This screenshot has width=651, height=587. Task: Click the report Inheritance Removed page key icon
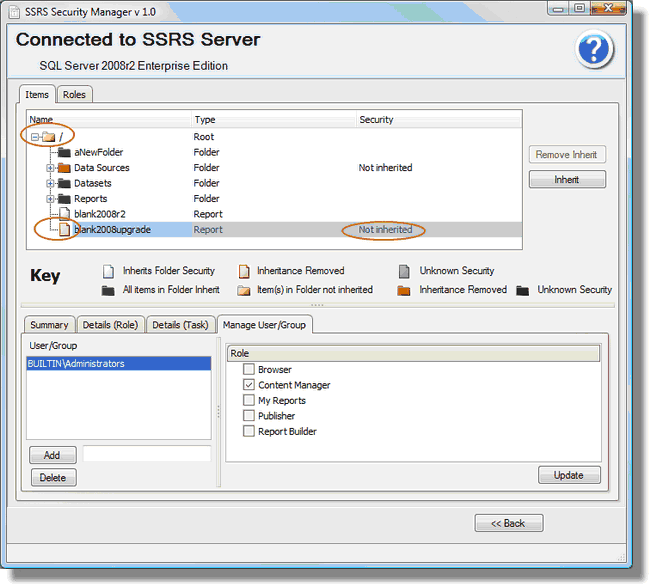point(244,271)
